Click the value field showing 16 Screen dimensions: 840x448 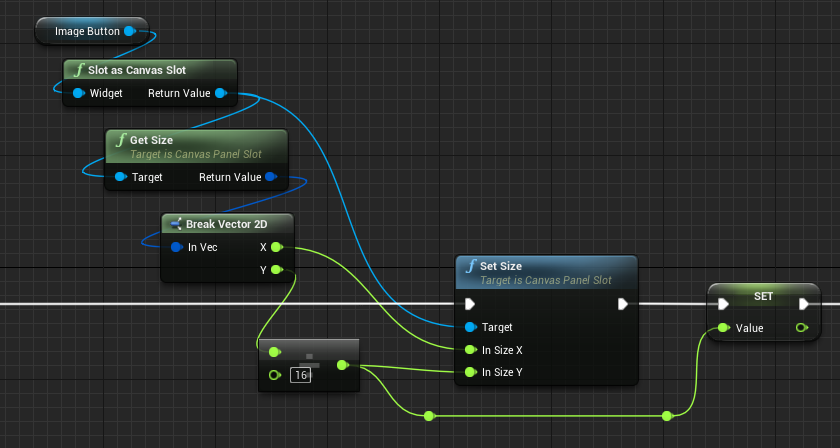point(301,375)
